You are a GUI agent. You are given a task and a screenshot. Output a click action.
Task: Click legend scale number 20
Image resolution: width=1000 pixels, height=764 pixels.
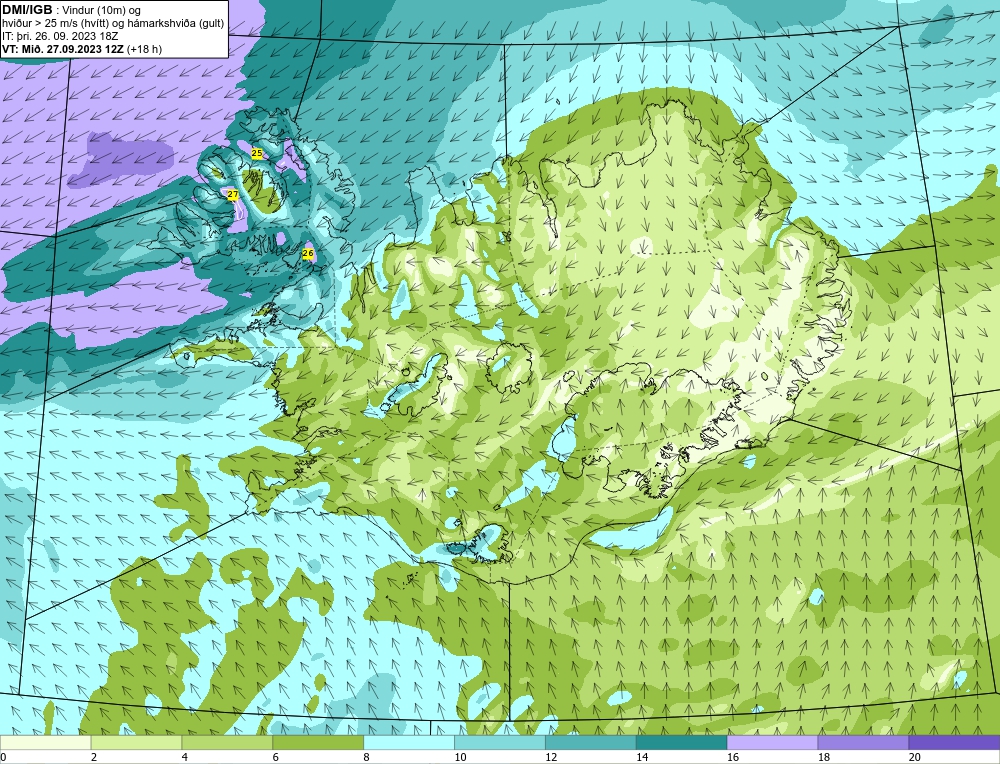(x=915, y=757)
